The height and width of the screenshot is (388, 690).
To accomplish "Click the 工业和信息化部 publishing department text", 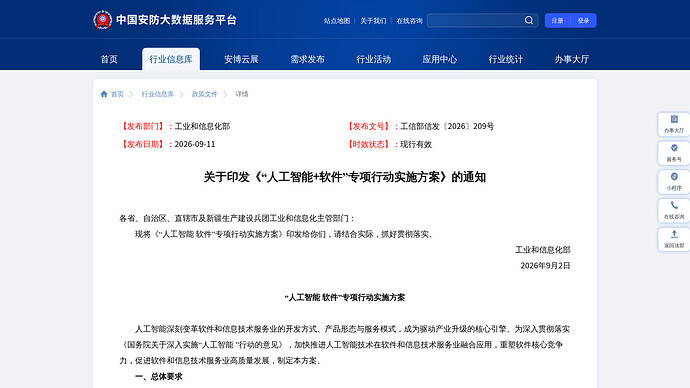I will click(x=202, y=126).
